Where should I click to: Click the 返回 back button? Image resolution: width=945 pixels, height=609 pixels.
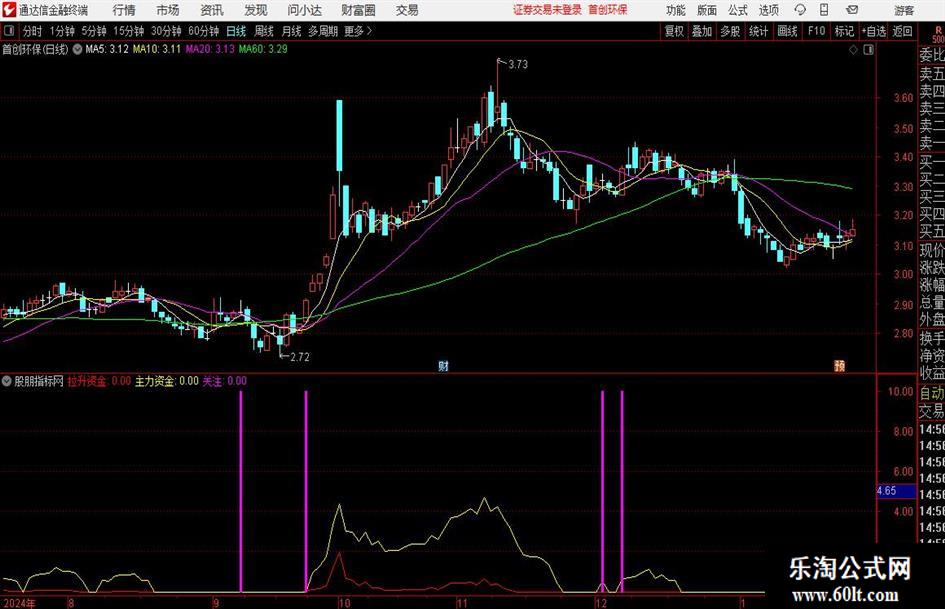pos(902,31)
